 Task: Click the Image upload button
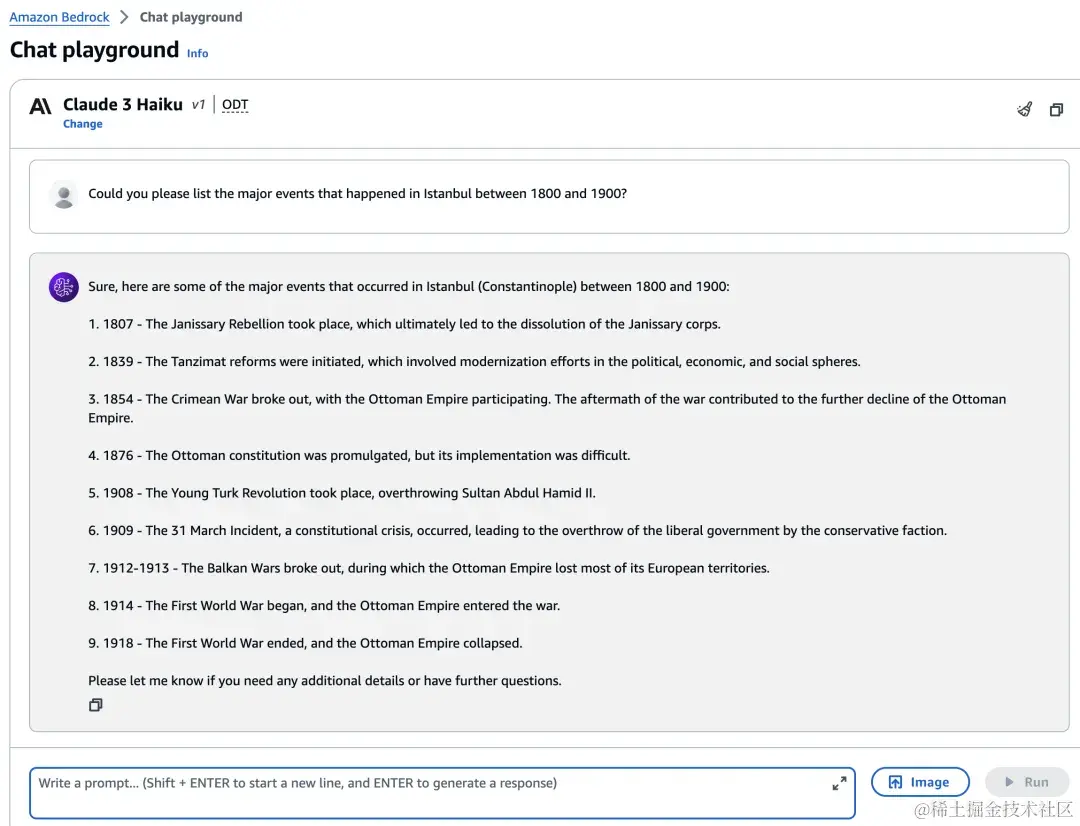[920, 782]
